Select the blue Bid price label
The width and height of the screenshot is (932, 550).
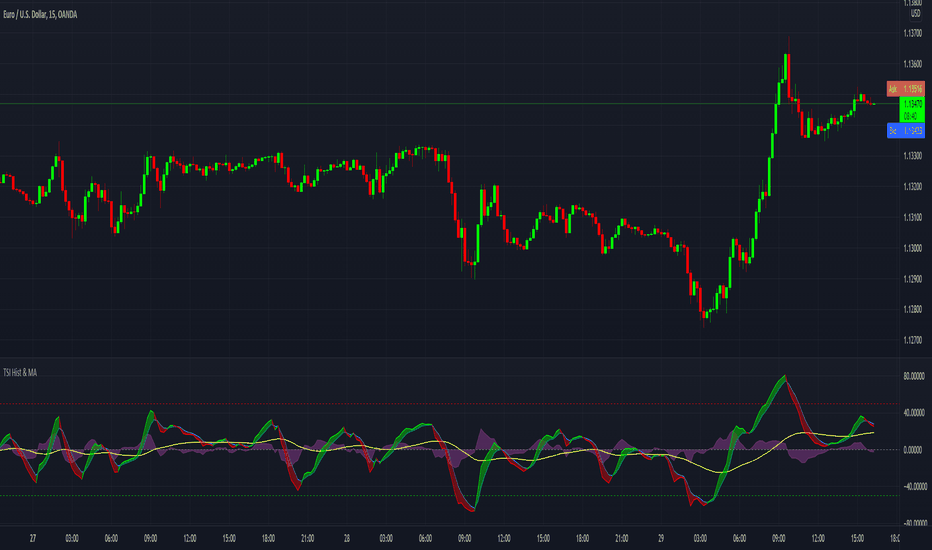pyautogui.click(x=905, y=130)
